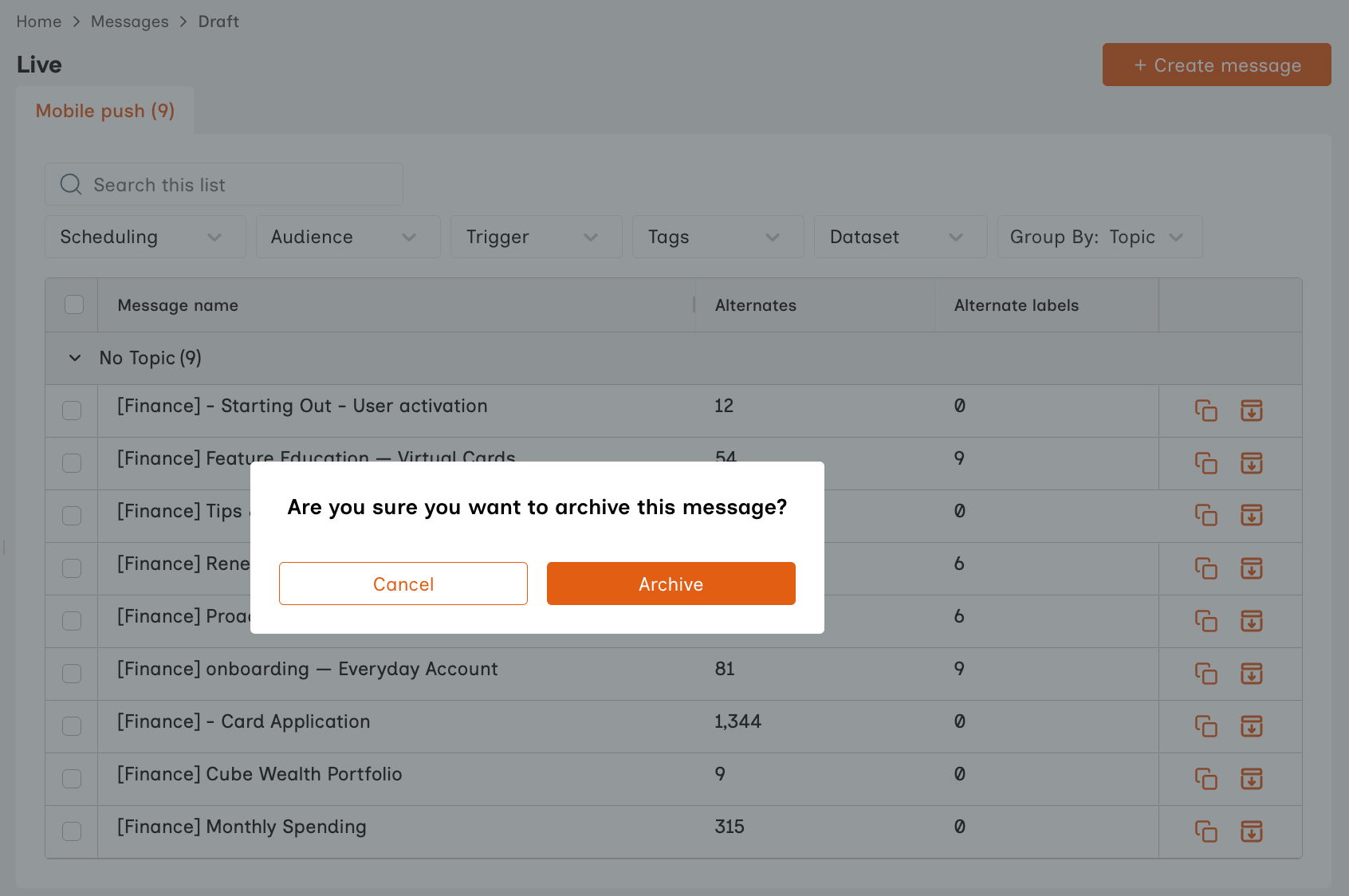Expand the Trigger filter dropdown
The width and height of the screenshot is (1349, 896).
click(536, 237)
